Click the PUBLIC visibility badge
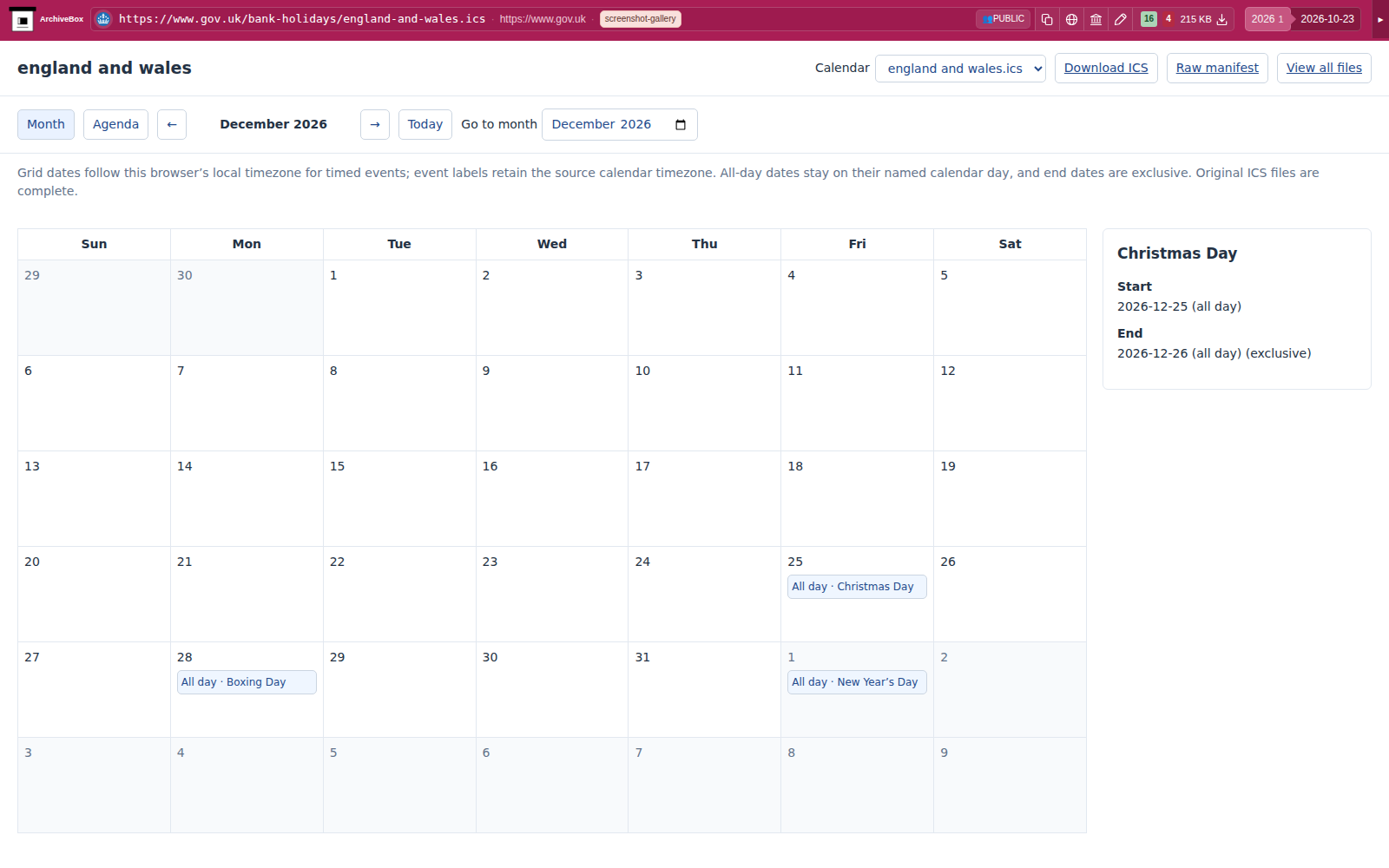The image size is (1389, 868). tap(1004, 19)
